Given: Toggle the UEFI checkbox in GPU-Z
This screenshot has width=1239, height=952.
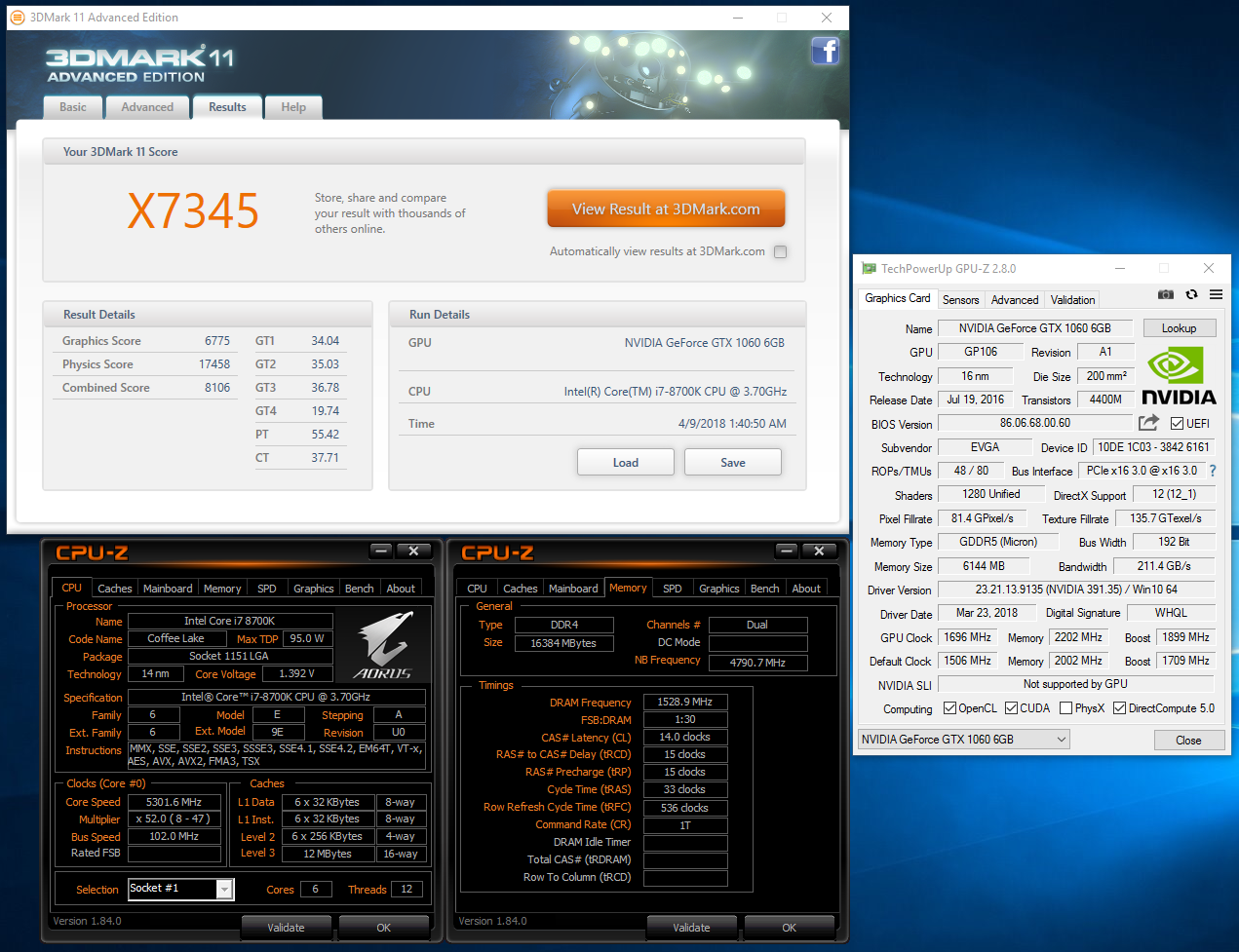Looking at the screenshot, I should tap(1177, 423).
